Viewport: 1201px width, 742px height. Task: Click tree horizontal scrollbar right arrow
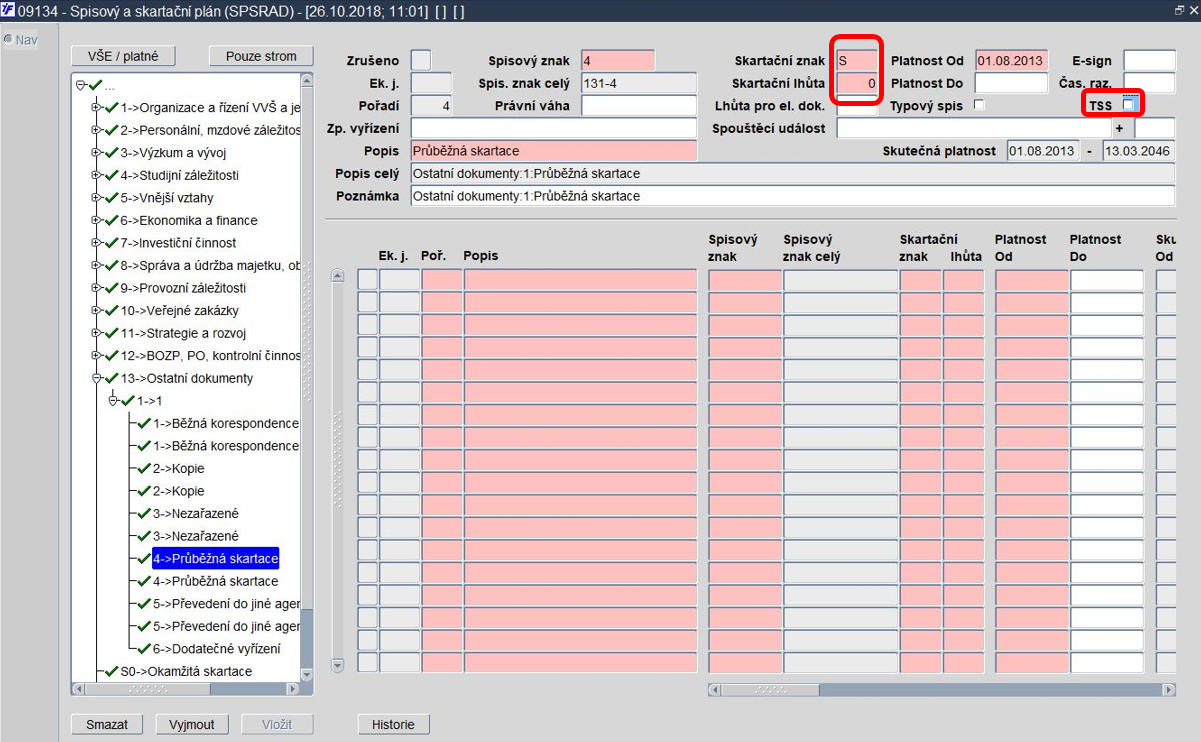point(293,689)
